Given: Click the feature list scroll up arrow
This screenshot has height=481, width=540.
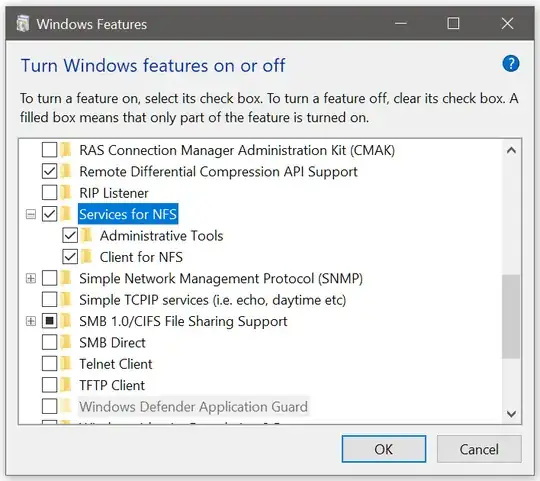Looking at the screenshot, I should pos(511,150).
